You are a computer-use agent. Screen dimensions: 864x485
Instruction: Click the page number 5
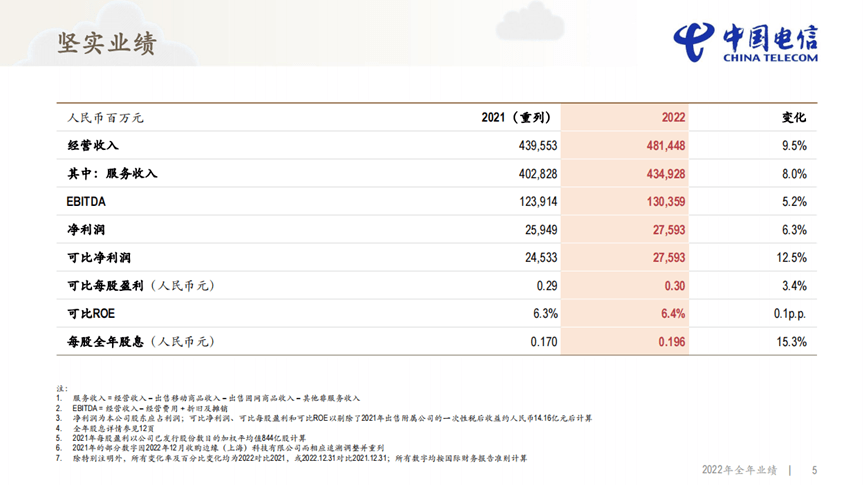pyautogui.click(x=814, y=470)
